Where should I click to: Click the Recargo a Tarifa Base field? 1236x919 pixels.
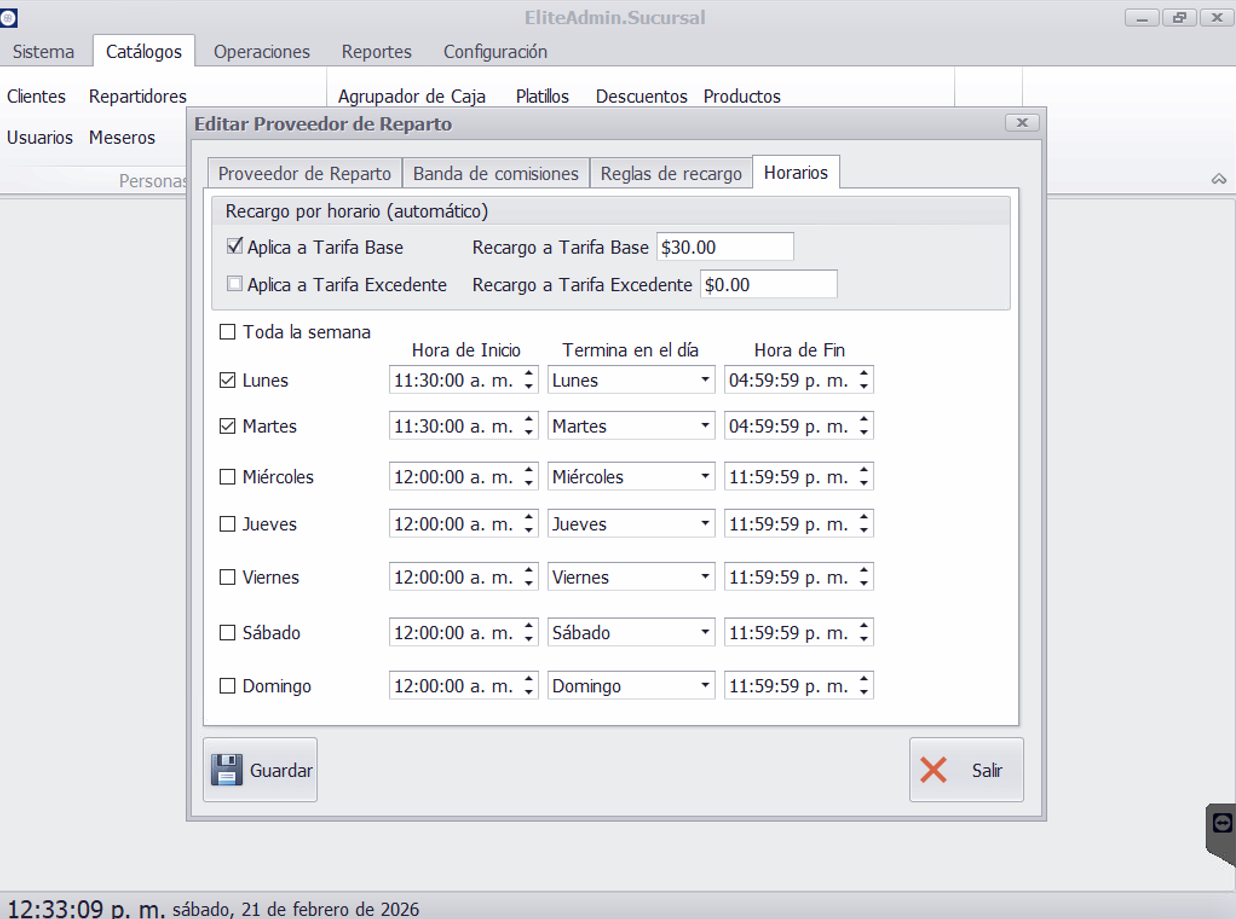click(x=724, y=247)
